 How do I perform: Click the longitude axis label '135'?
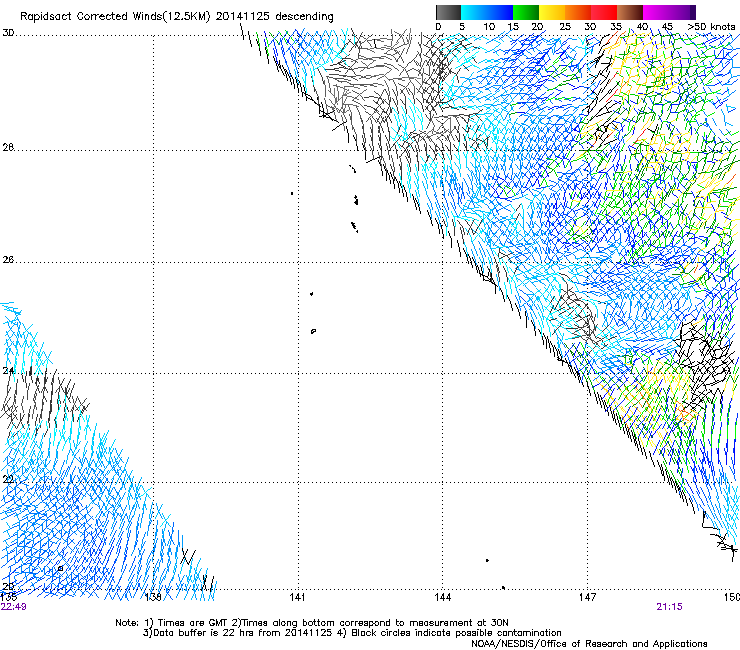8,597
